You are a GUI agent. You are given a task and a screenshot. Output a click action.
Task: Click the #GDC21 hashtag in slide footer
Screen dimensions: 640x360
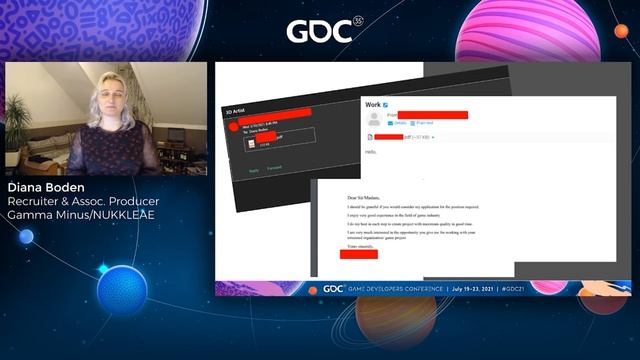[513, 289]
